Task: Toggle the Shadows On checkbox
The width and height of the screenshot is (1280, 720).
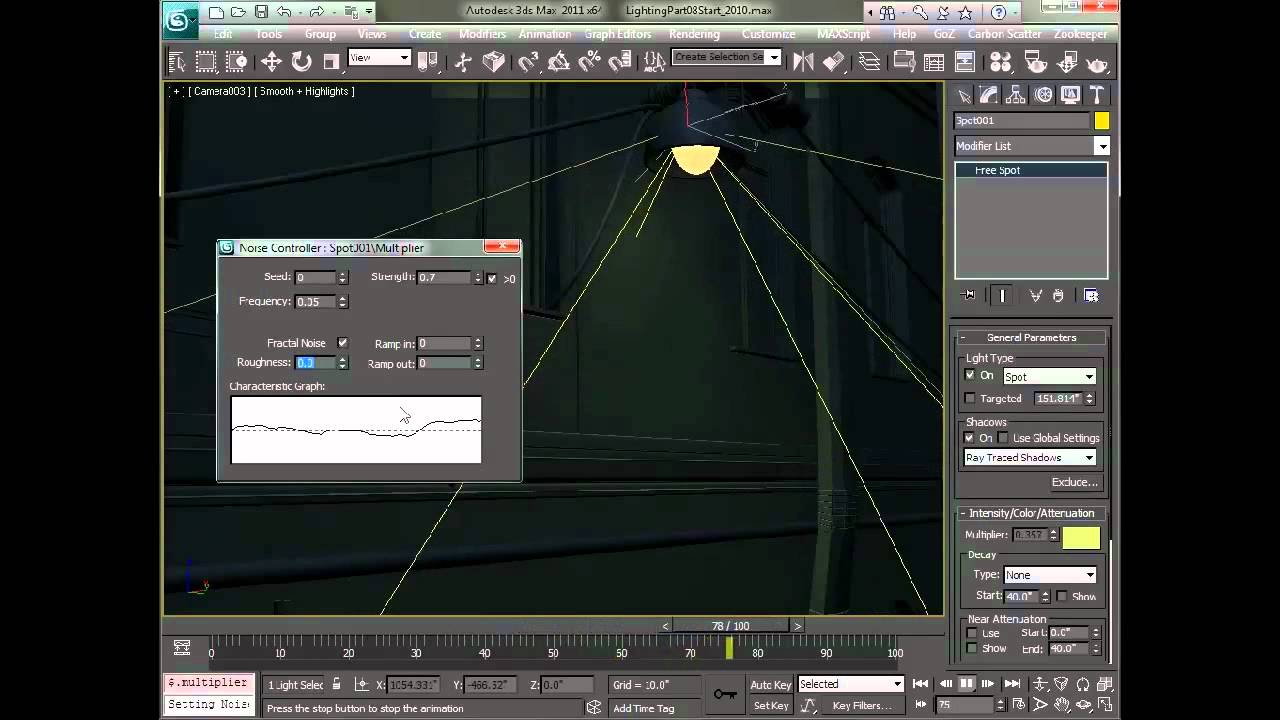Action: [969, 438]
